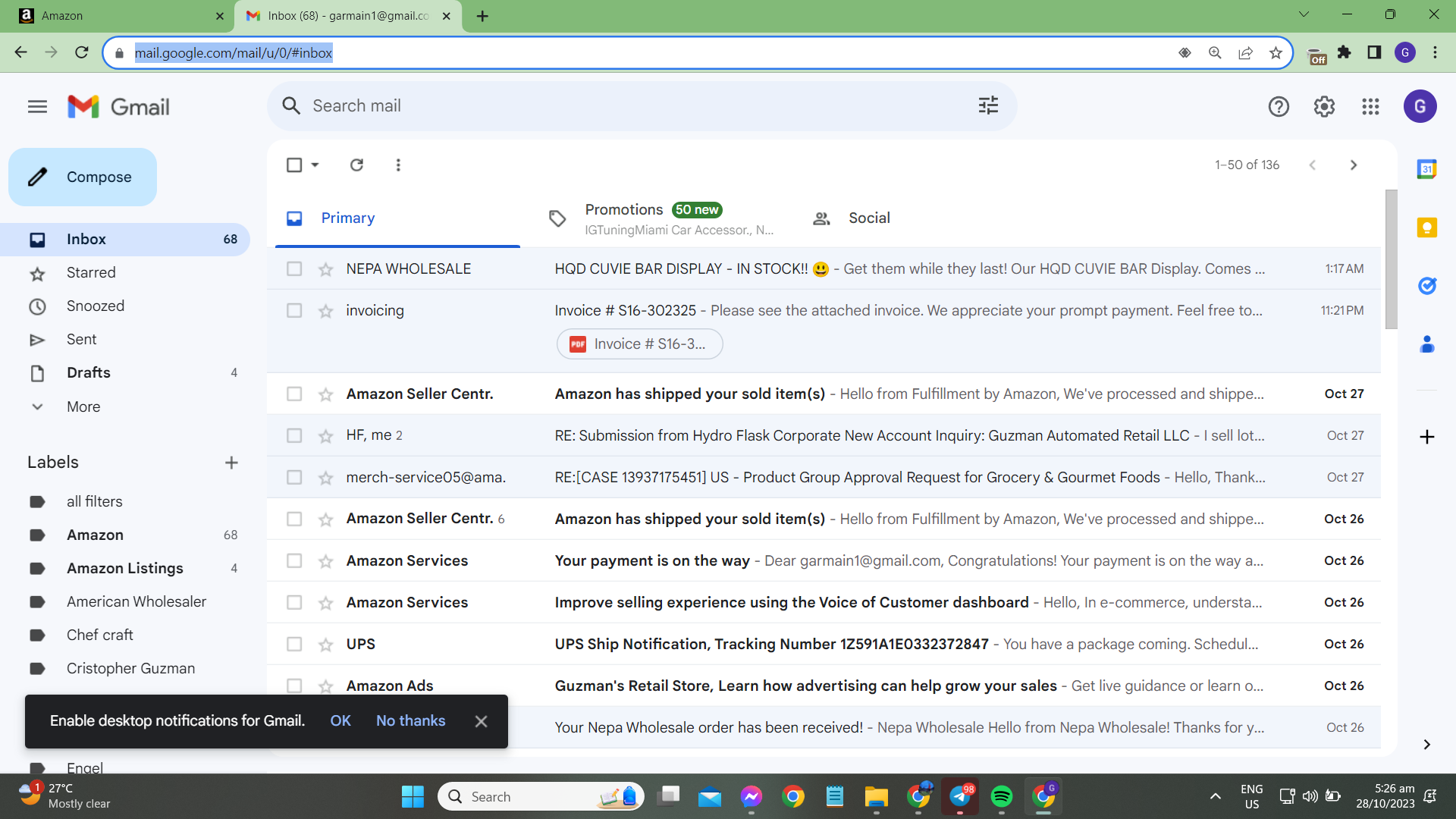
Task: Open the Sent folder
Action: (81, 340)
